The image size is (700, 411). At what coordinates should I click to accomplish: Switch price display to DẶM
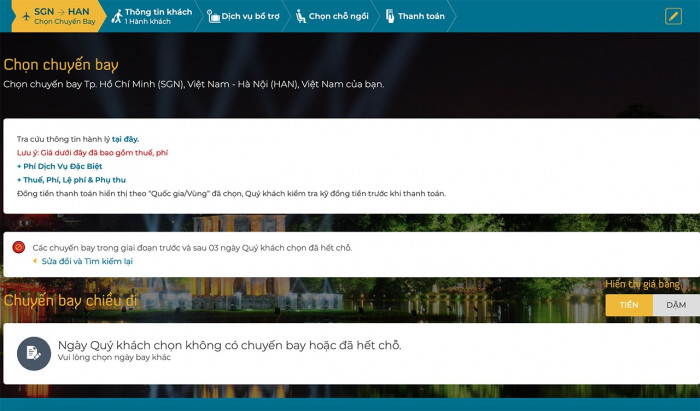(x=676, y=305)
